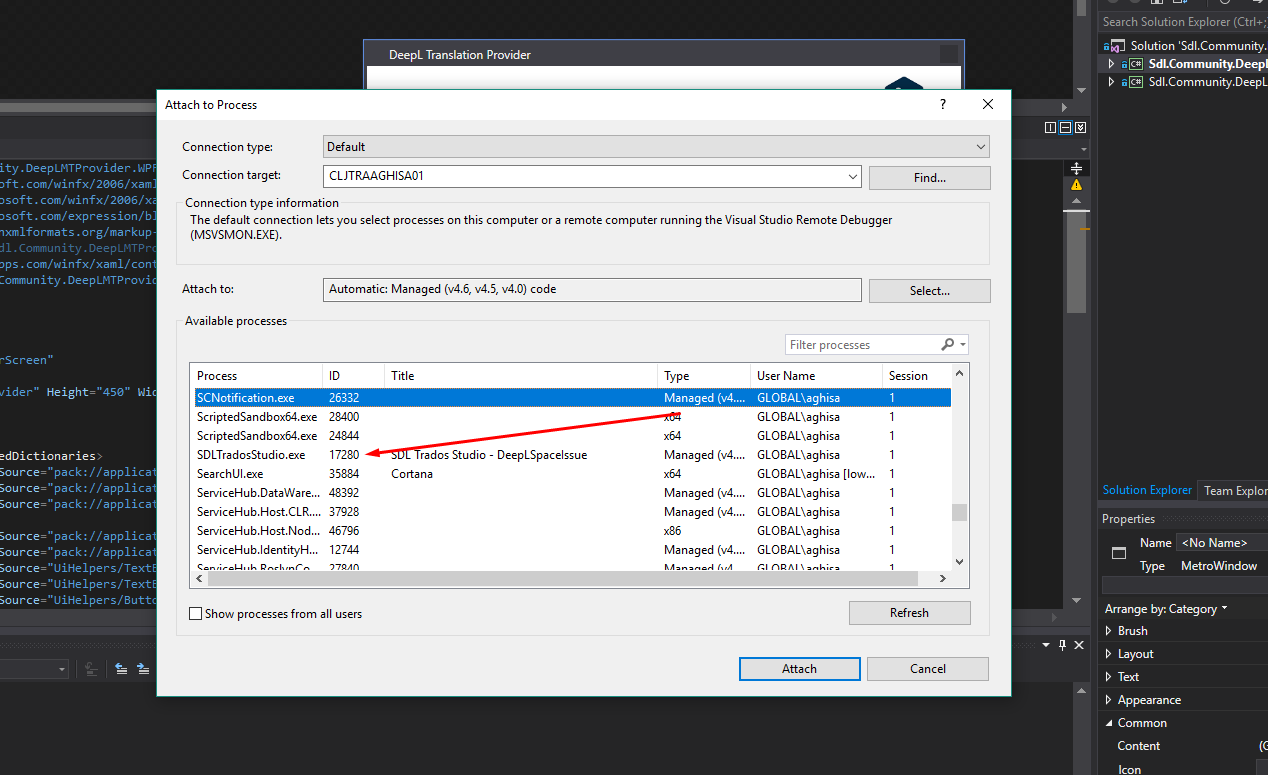Sort by the User Name column header
The height and width of the screenshot is (775, 1268).
[x=817, y=376]
